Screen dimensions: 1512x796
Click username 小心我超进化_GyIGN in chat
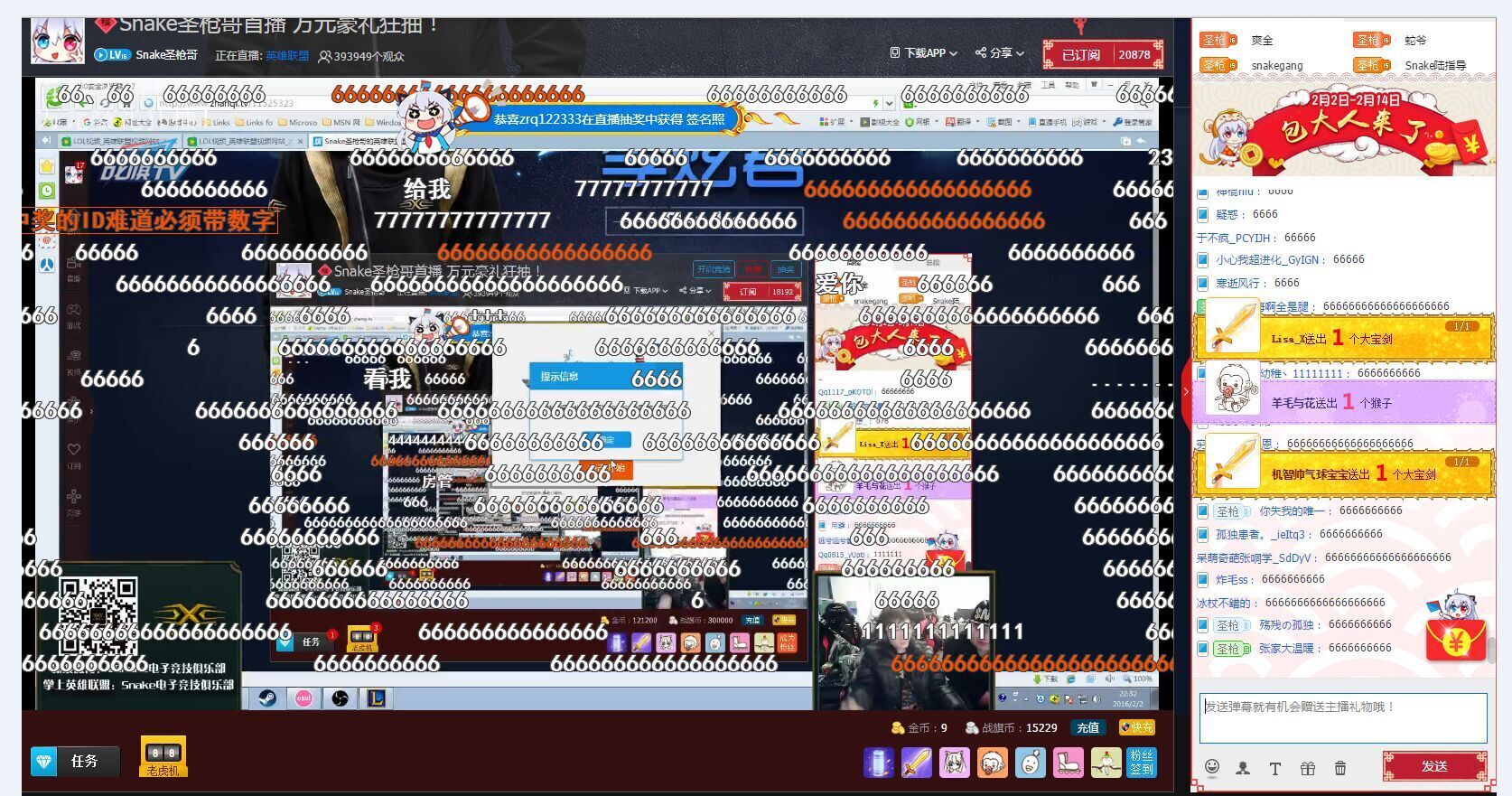[1267, 260]
